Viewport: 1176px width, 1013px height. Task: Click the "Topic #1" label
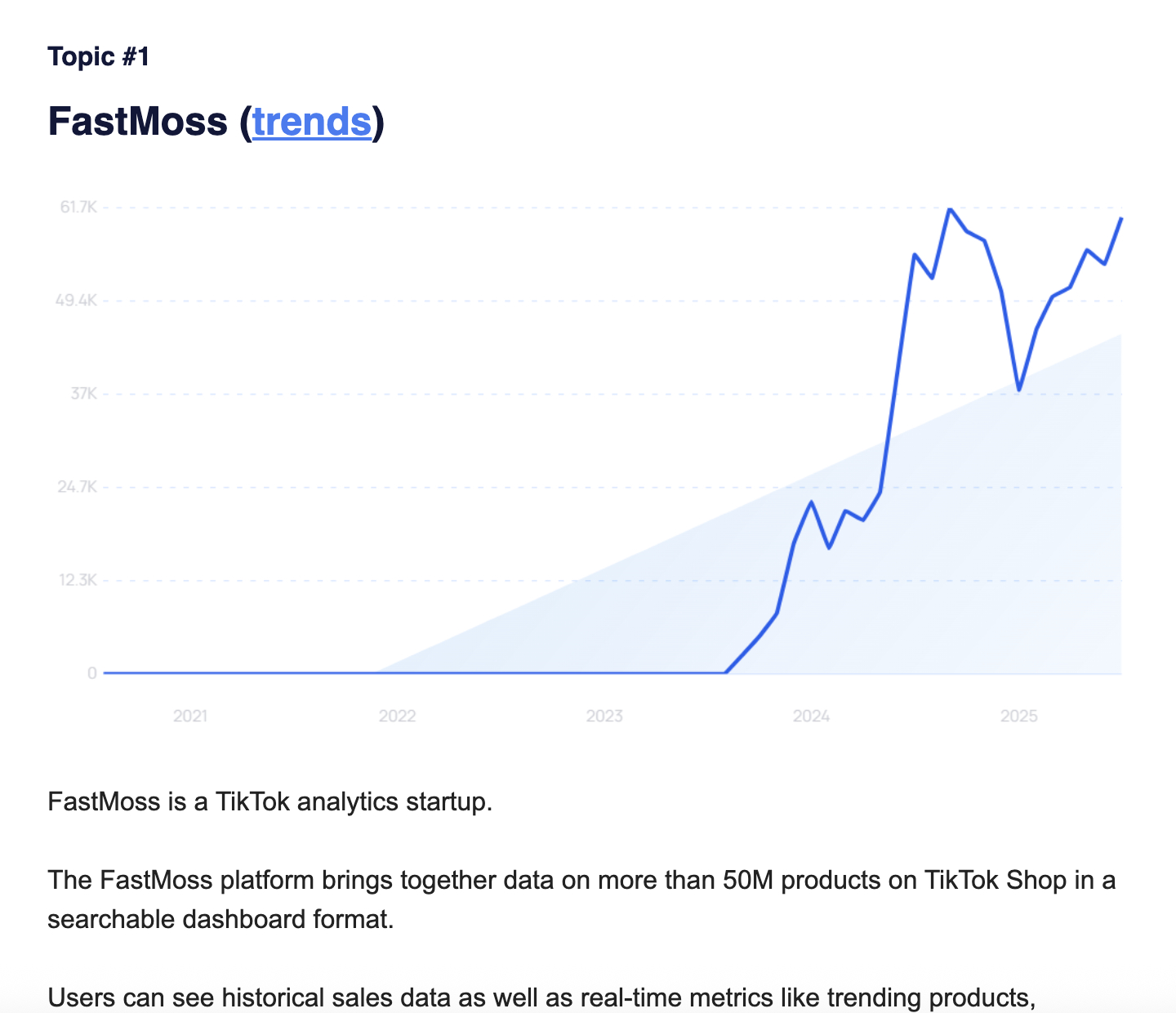coord(99,57)
